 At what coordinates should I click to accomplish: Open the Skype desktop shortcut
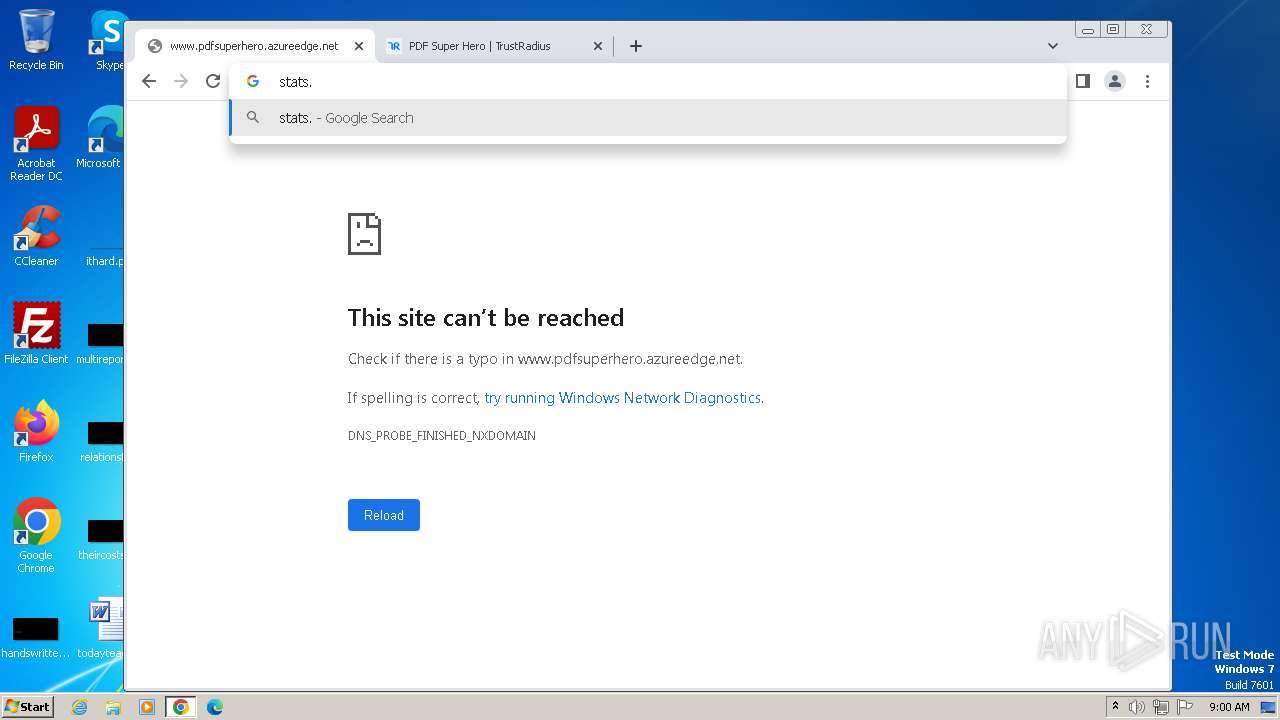[x=108, y=40]
